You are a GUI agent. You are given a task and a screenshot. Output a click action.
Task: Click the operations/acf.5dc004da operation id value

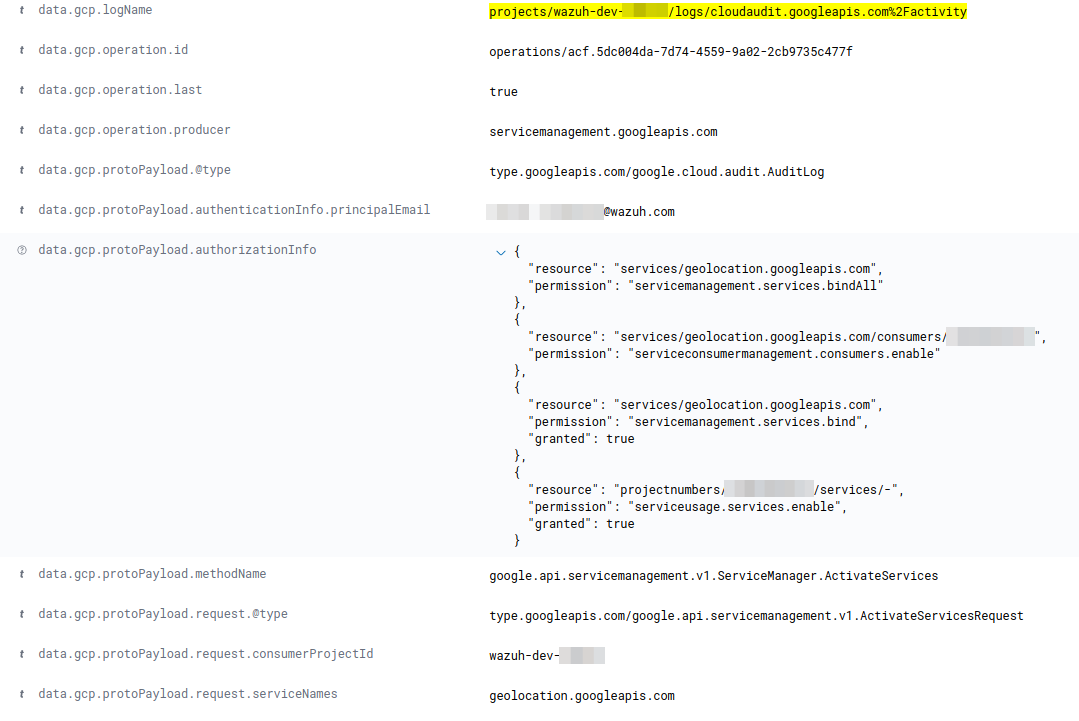tap(671, 52)
